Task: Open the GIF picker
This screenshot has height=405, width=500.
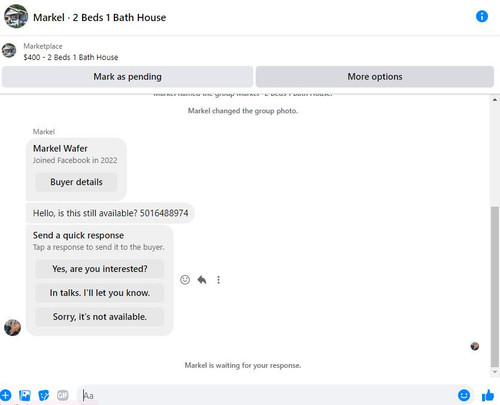Action: coord(63,395)
